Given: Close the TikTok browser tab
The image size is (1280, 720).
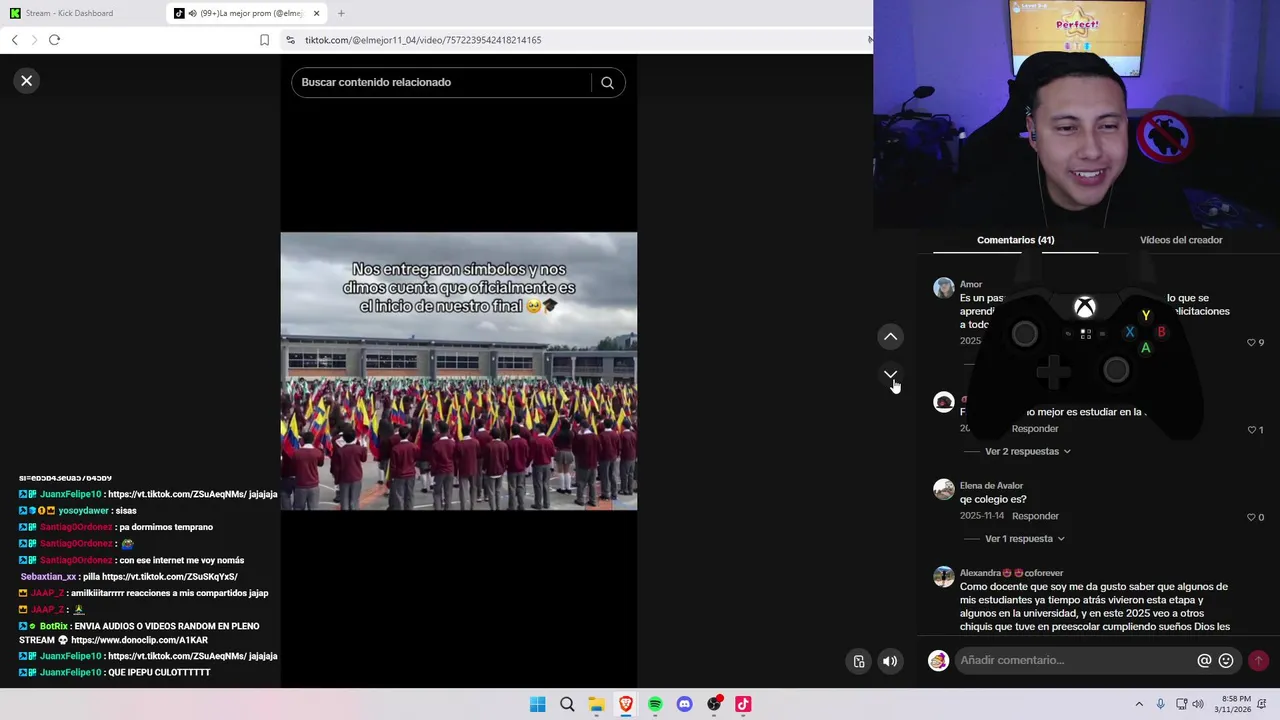Looking at the screenshot, I should [x=317, y=13].
